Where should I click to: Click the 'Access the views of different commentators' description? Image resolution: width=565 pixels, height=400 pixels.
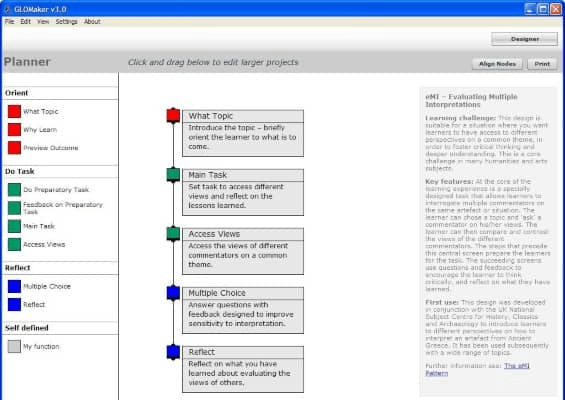(x=243, y=257)
